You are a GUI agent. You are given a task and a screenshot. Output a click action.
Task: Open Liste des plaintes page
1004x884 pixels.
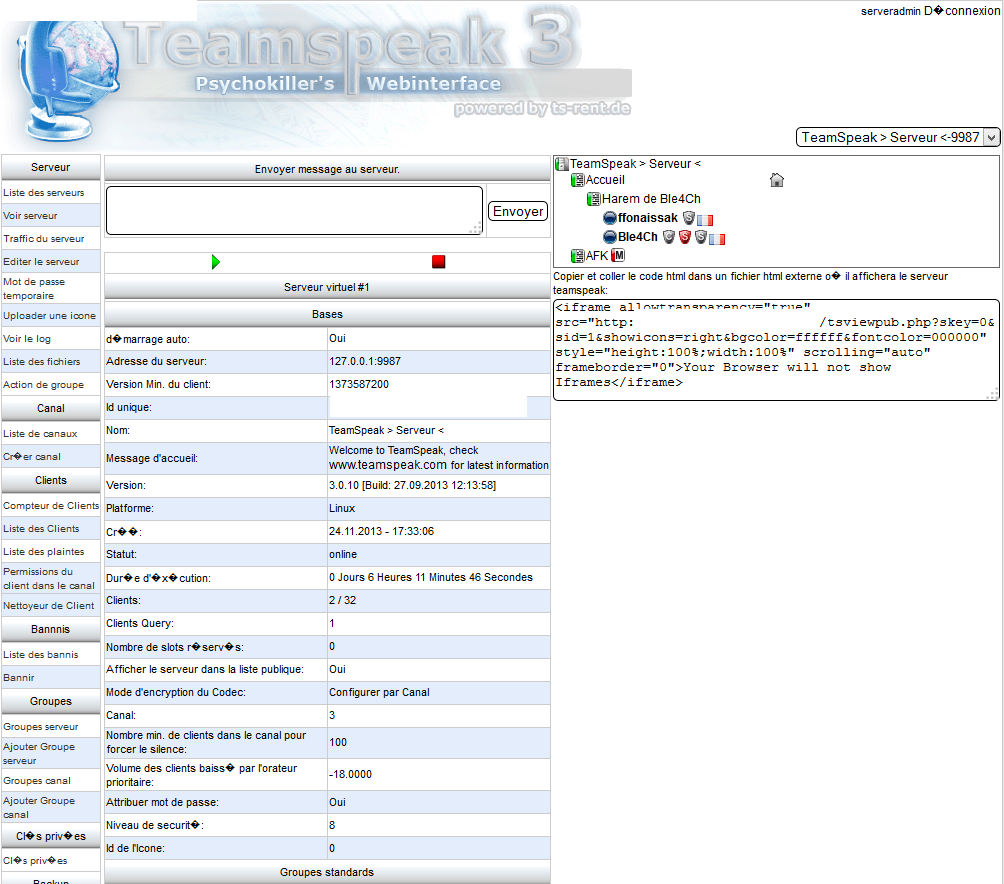point(44,552)
